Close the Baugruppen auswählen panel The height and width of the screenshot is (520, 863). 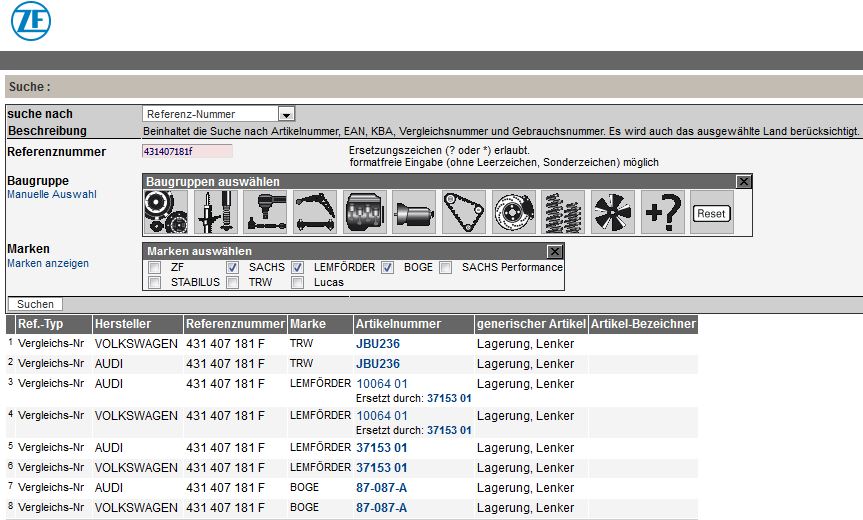[743, 182]
